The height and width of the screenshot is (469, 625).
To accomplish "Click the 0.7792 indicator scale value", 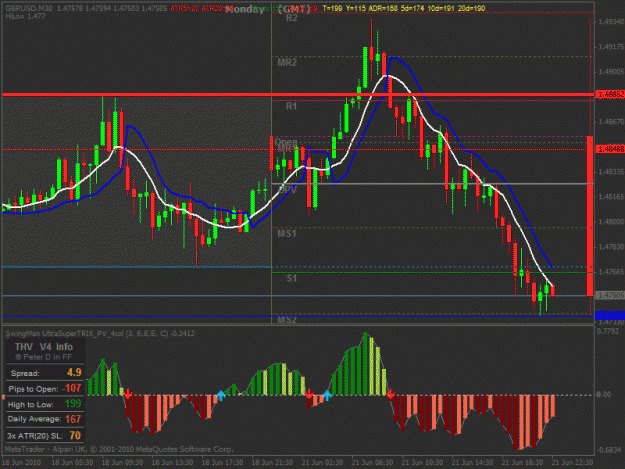I will pyautogui.click(x=607, y=331).
